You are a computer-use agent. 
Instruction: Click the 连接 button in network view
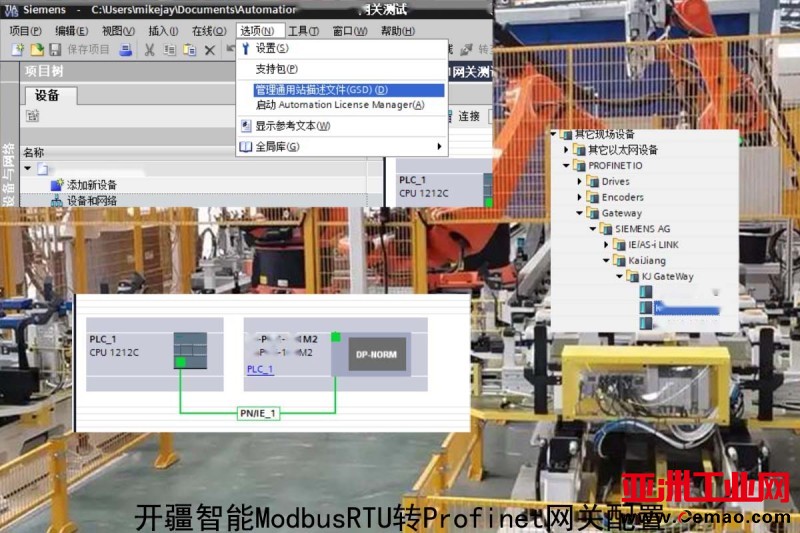point(469,116)
